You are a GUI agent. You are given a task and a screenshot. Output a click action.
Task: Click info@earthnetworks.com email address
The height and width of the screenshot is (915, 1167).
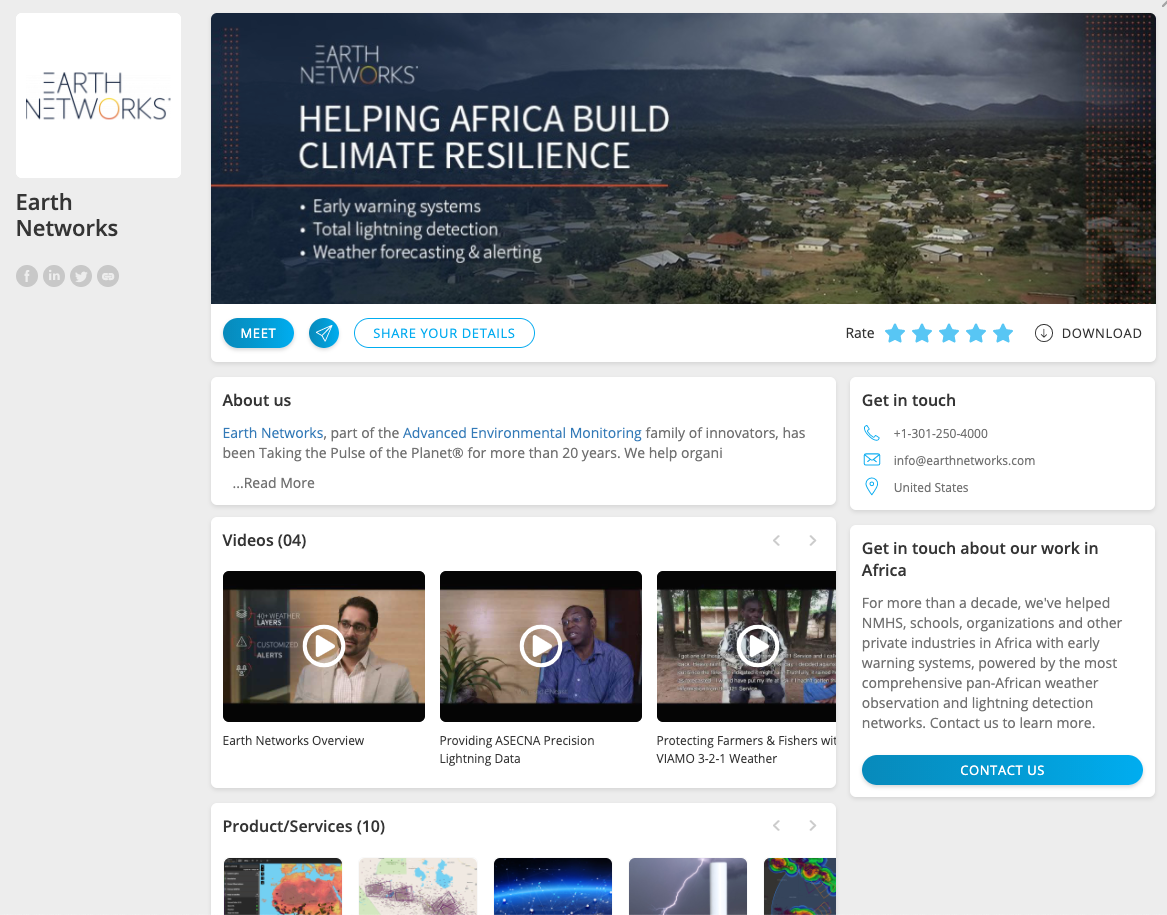964,460
